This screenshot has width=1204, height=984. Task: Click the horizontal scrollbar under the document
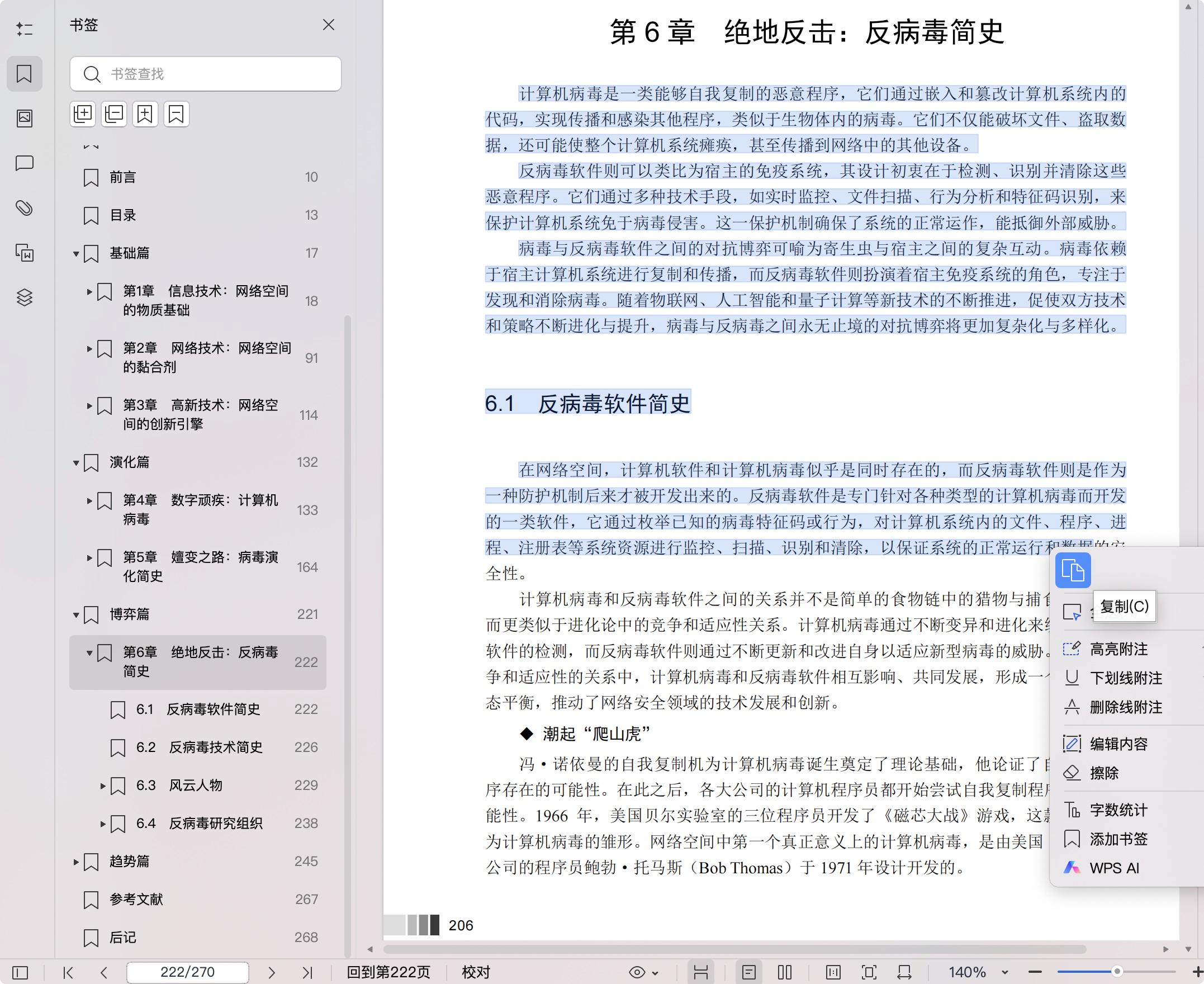click(x=734, y=949)
